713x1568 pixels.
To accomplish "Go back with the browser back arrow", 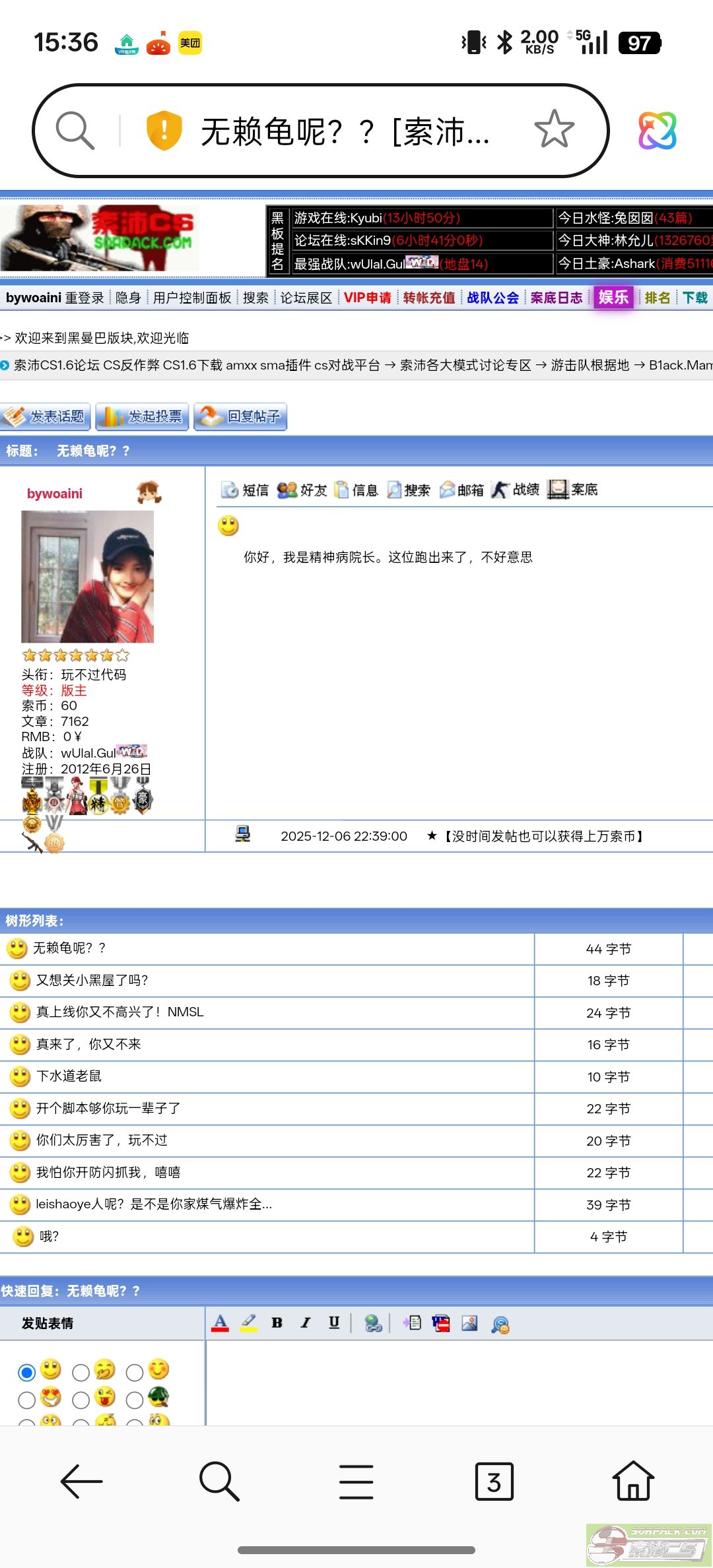I will click(x=81, y=1482).
